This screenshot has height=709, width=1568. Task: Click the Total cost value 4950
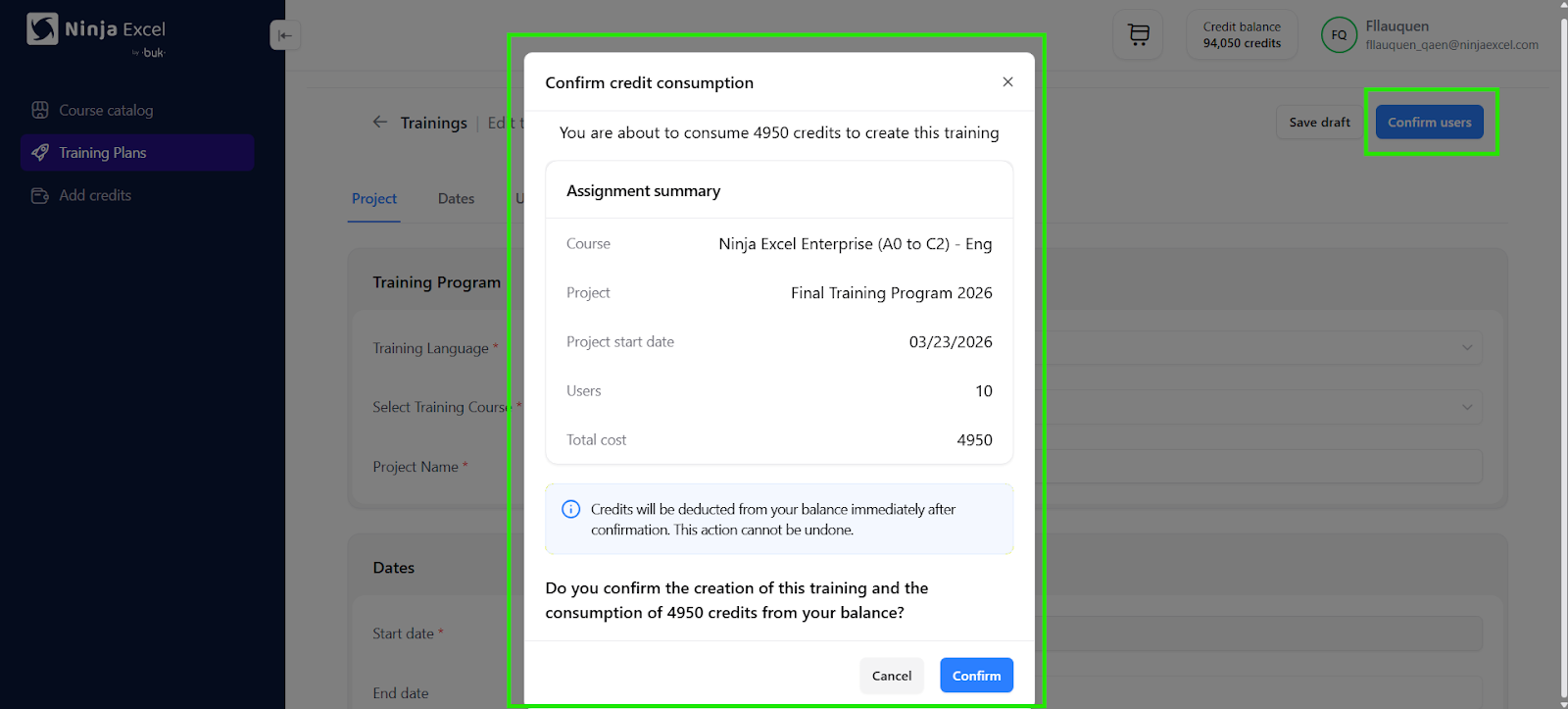(974, 440)
